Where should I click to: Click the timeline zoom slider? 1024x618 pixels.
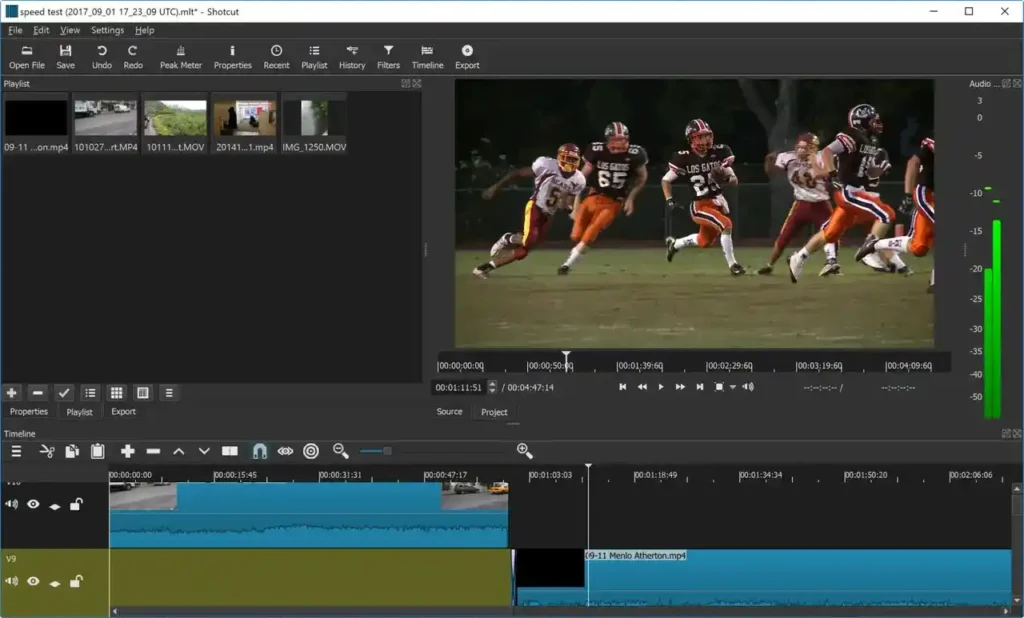click(387, 451)
